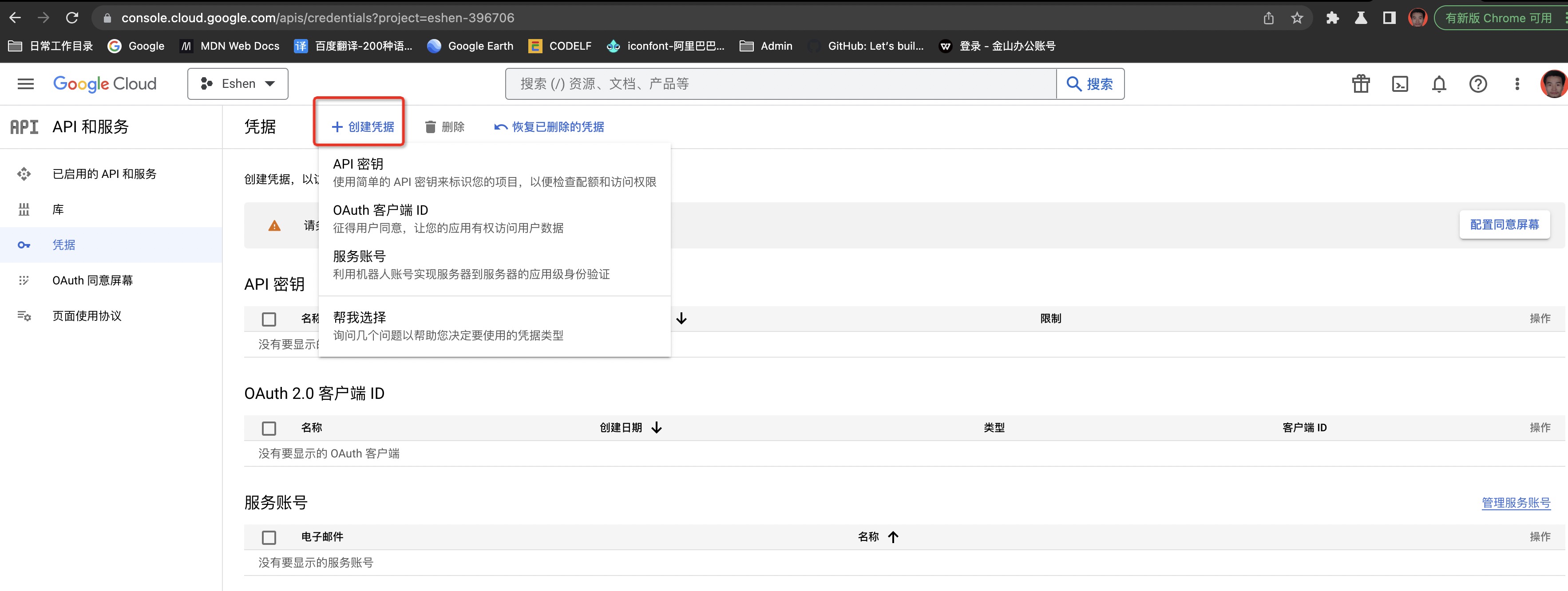
Task: Open the Eshen project selector dropdown
Action: [x=238, y=84]
